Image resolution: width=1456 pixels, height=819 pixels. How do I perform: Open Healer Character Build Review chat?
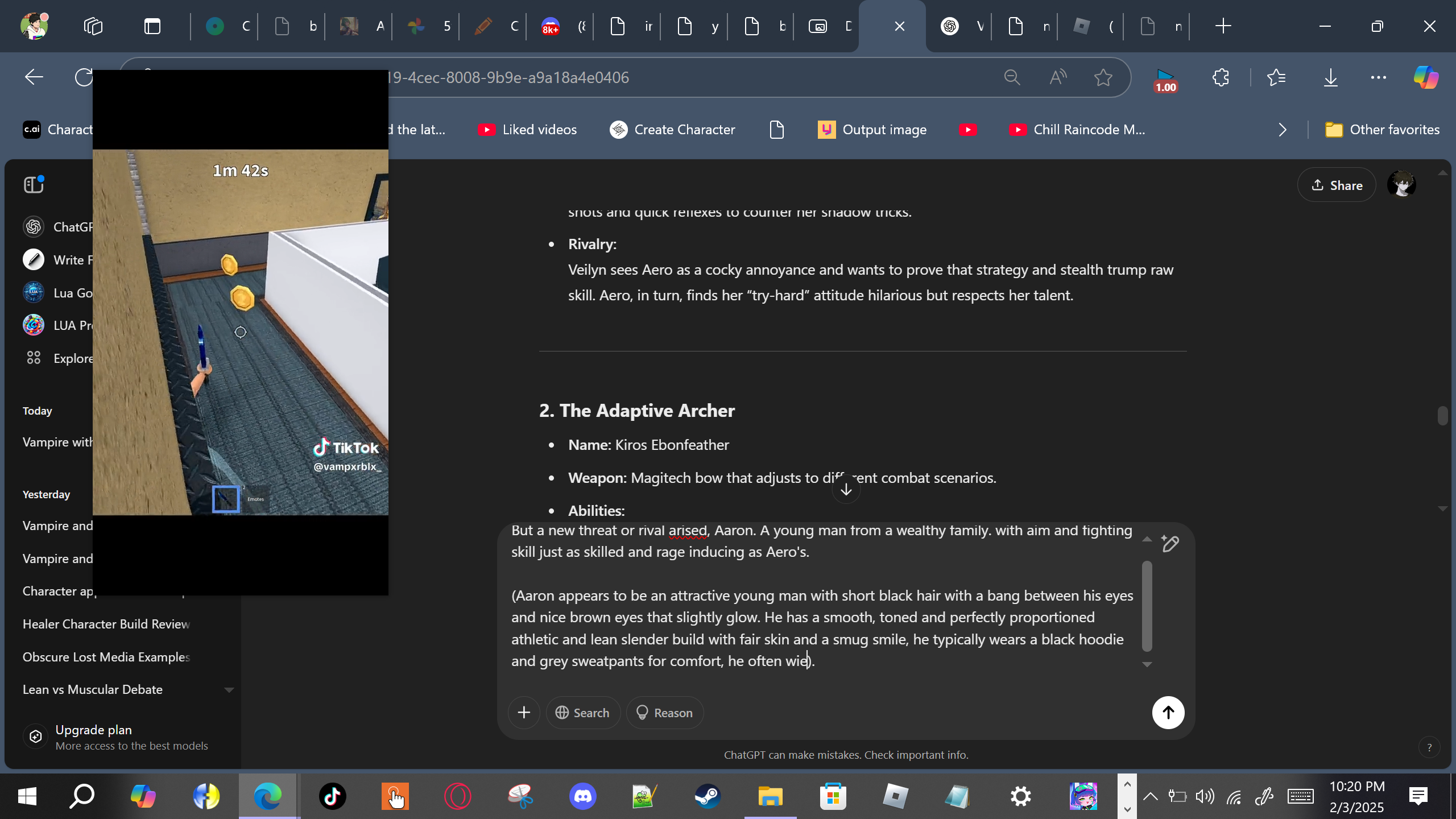tap(106, 624)
